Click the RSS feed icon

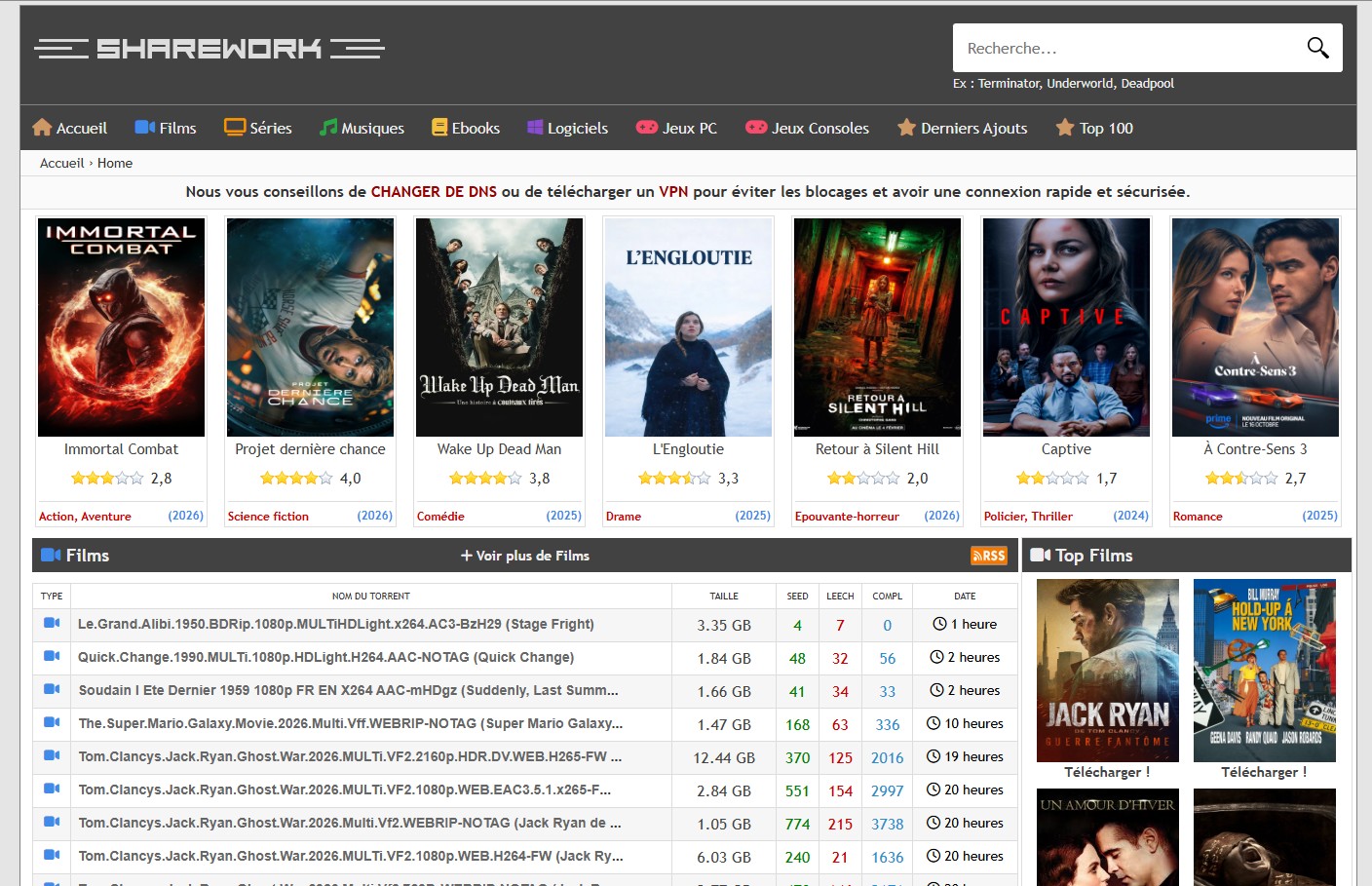point(989,556)
